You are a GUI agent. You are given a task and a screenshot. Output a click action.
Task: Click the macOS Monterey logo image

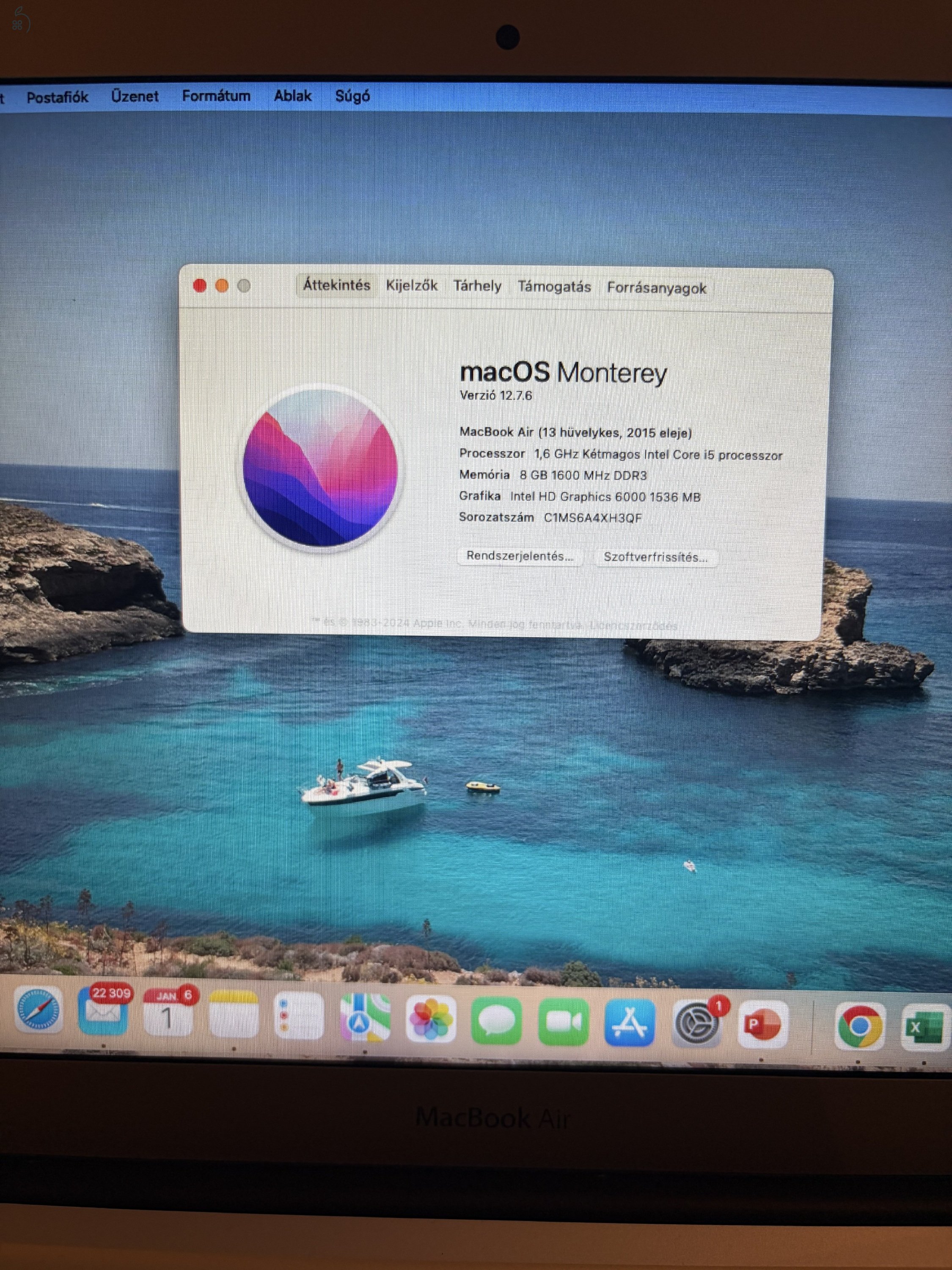[x=320, y=467]
